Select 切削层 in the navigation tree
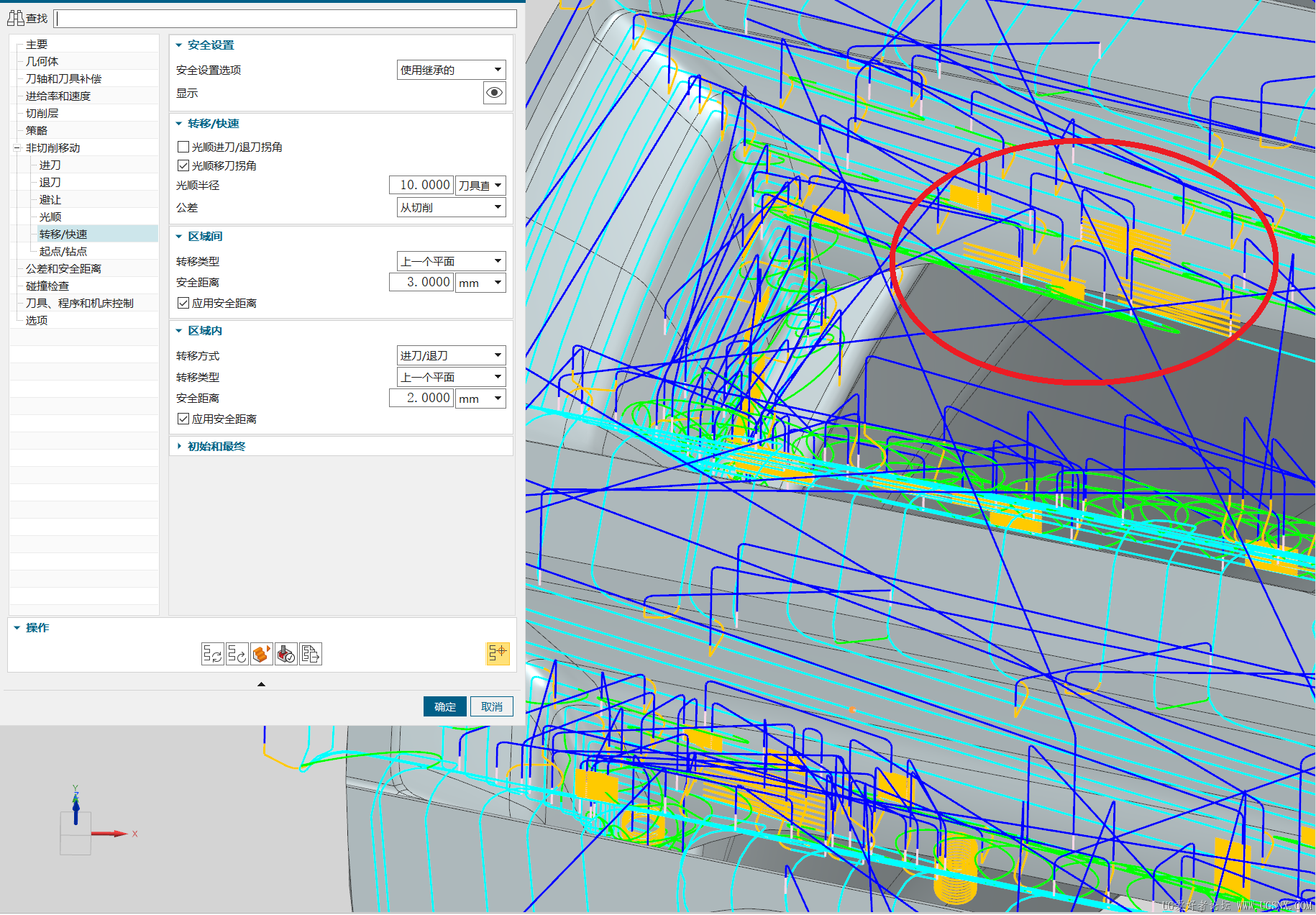Viewport: 1316px width, 915px height. (42, 114)
